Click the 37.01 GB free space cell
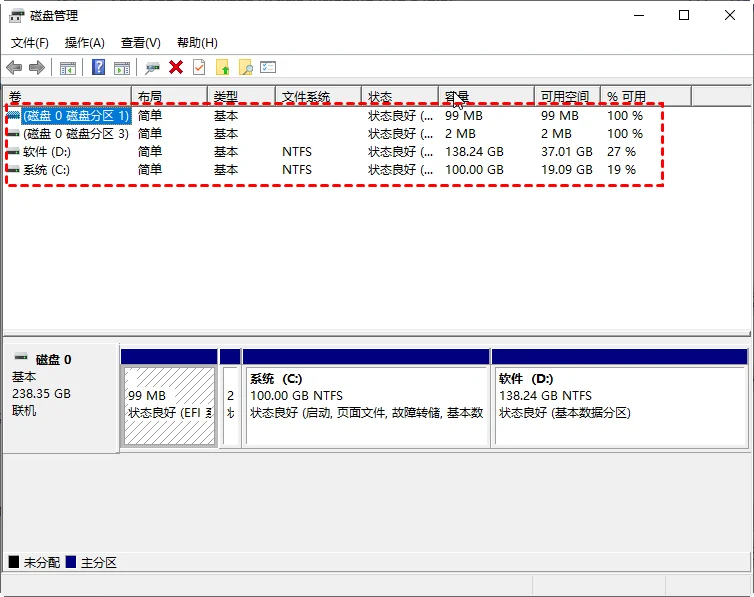The height and width of the screenshot is (597, 754). click(566, 152)
